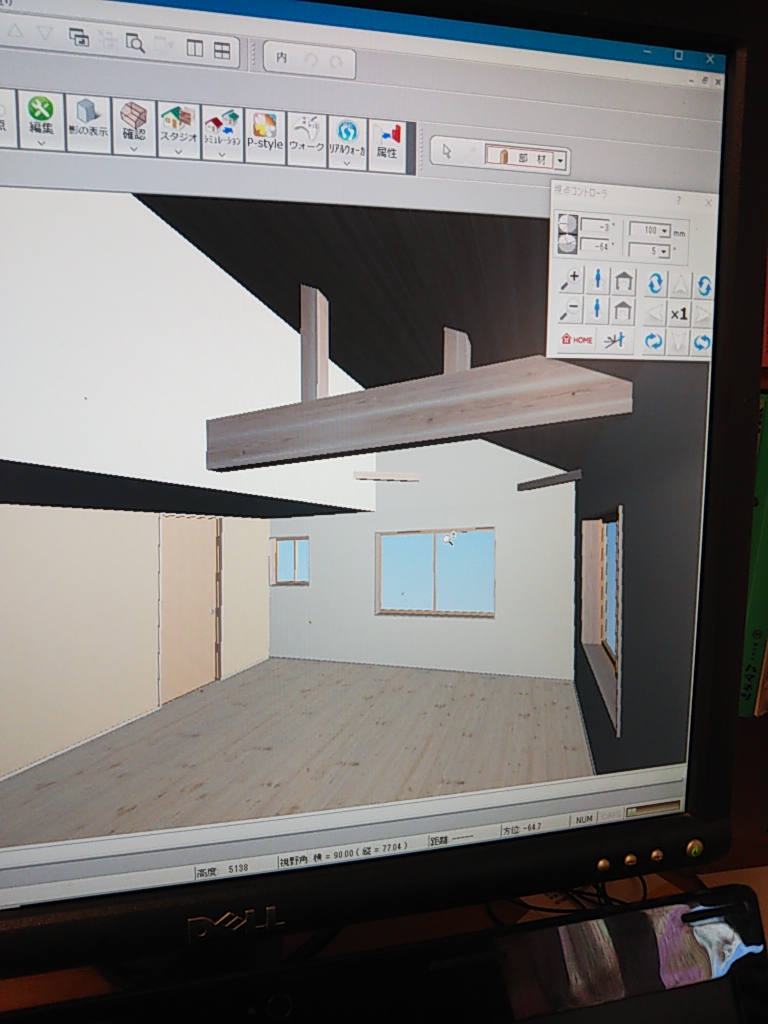768x1024 pixels.
Task: Toggle the upper house view icon
Action: coord(623,281)
